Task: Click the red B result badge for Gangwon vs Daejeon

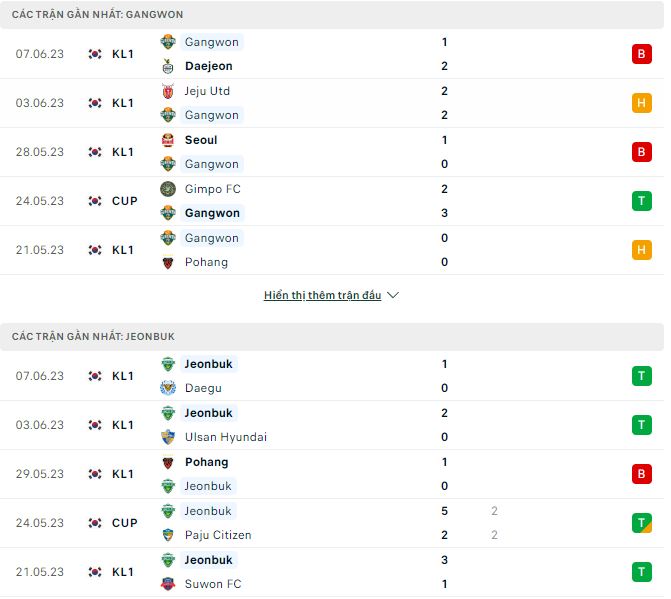Action: [641, 54]
